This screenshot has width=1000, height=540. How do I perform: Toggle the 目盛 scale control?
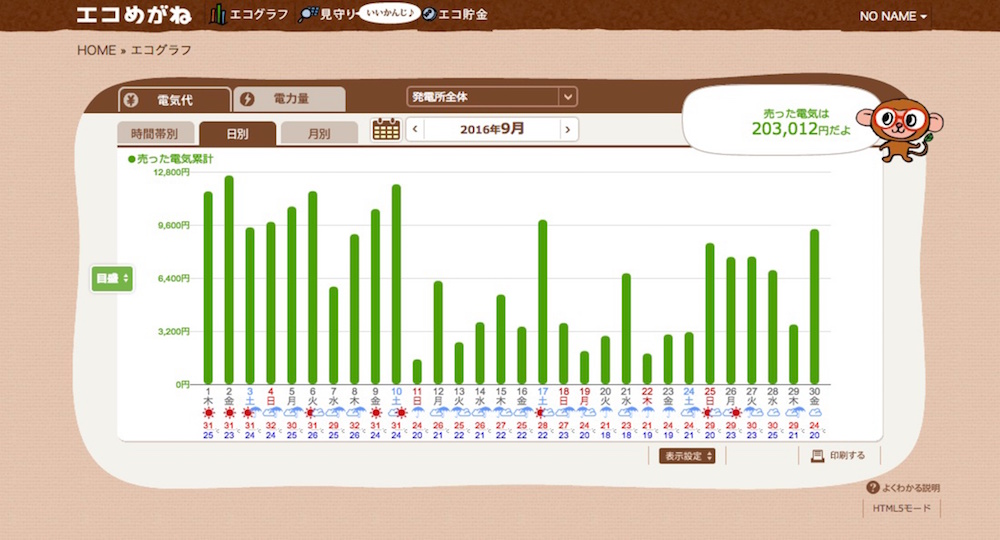click(x=112, y=278)
